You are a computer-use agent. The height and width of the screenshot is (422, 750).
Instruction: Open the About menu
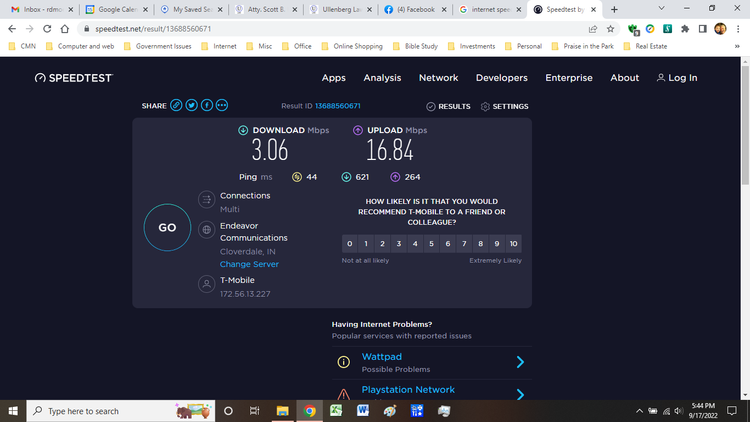click(625, 78)
